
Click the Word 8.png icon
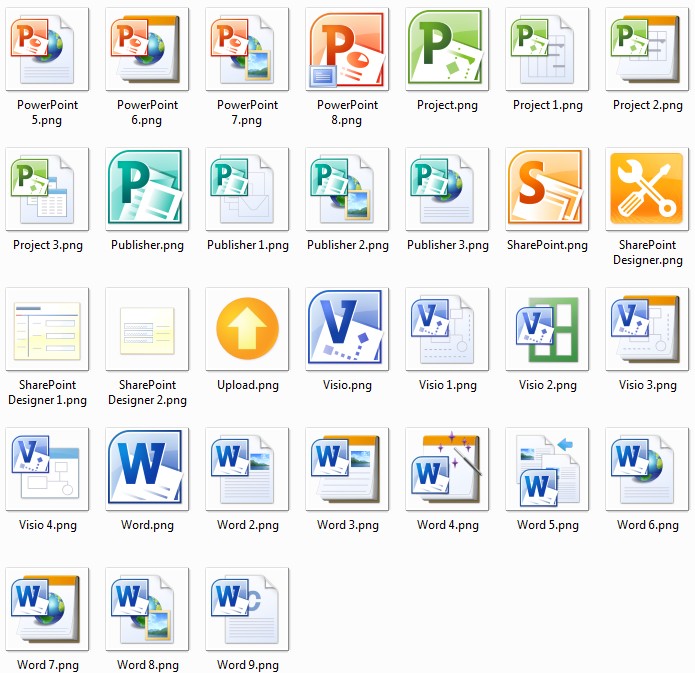(x=147, y=609)
